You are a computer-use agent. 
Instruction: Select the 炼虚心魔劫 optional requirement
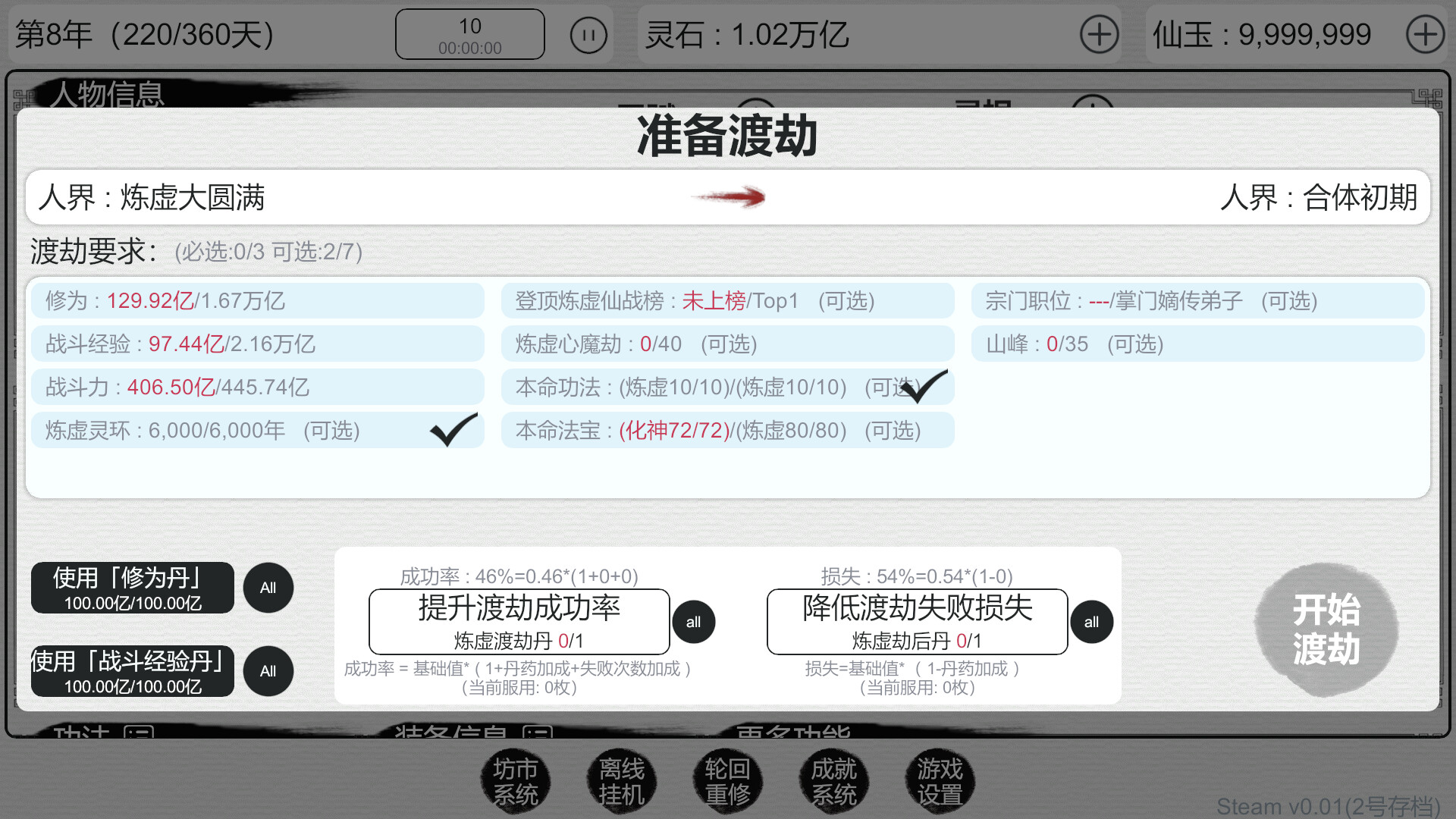pos(727,344)
